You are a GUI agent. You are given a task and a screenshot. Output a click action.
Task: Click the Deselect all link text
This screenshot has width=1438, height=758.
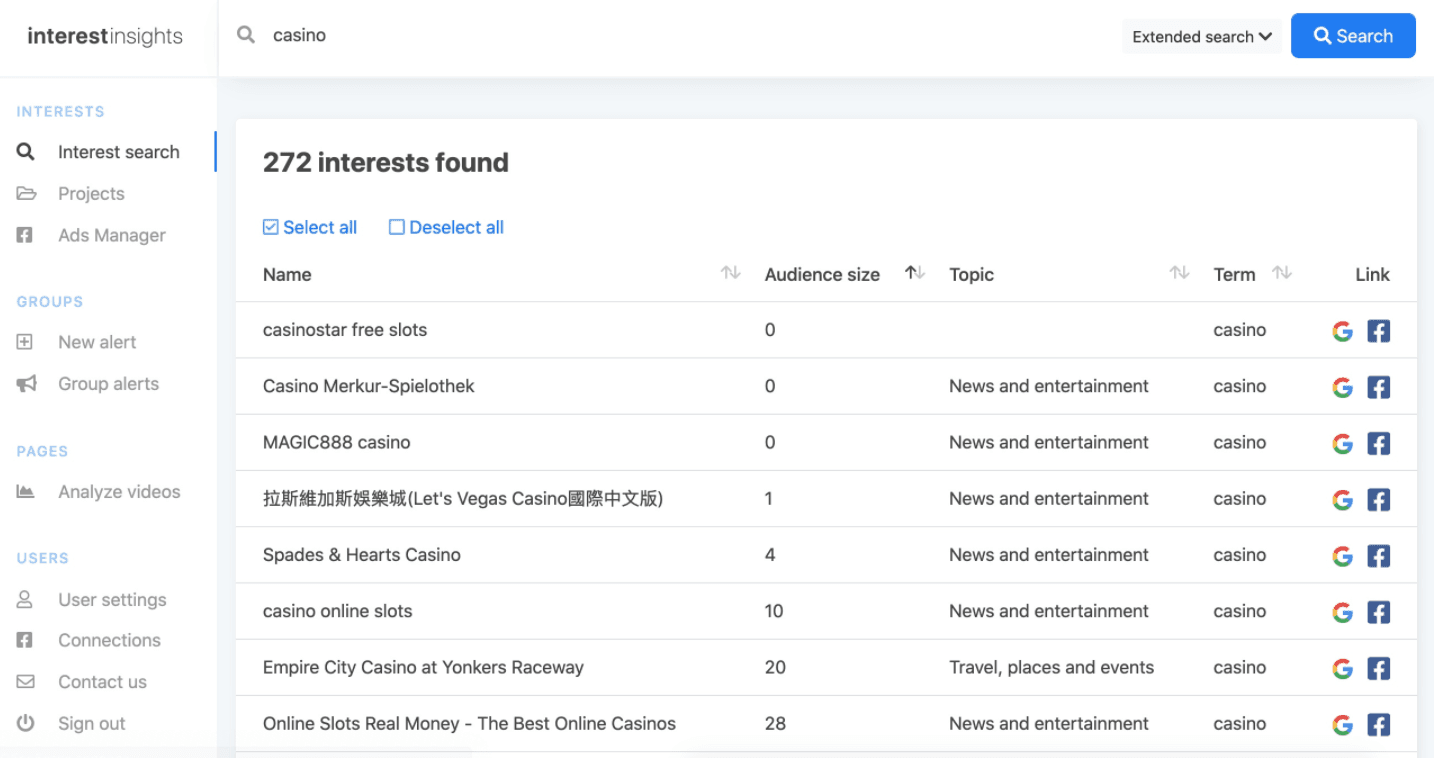click(x=456, y=227)
